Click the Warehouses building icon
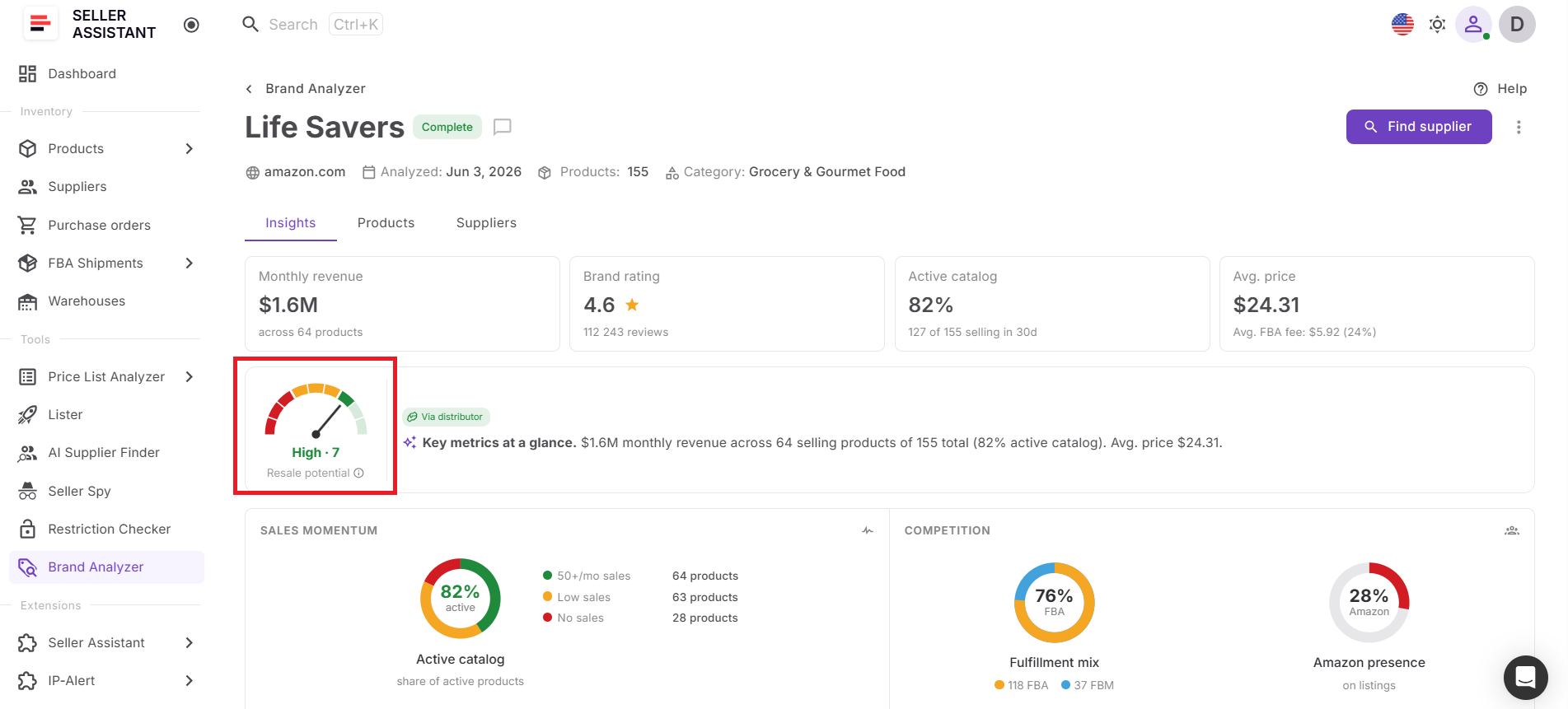Screen dimensions: 1568x709 tap(27, 301)
